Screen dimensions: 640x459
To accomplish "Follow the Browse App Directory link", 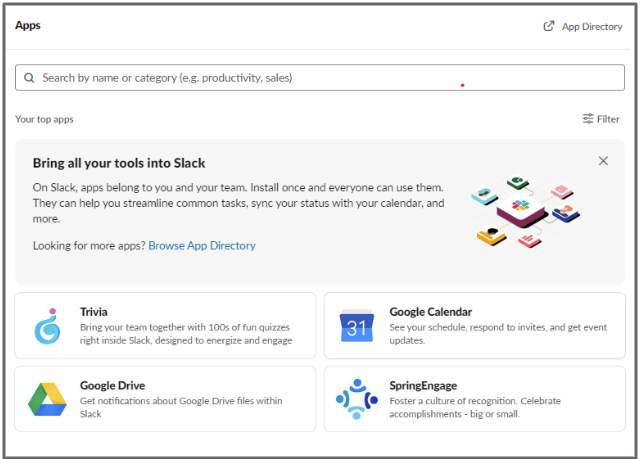I will (x=202, y=246).
